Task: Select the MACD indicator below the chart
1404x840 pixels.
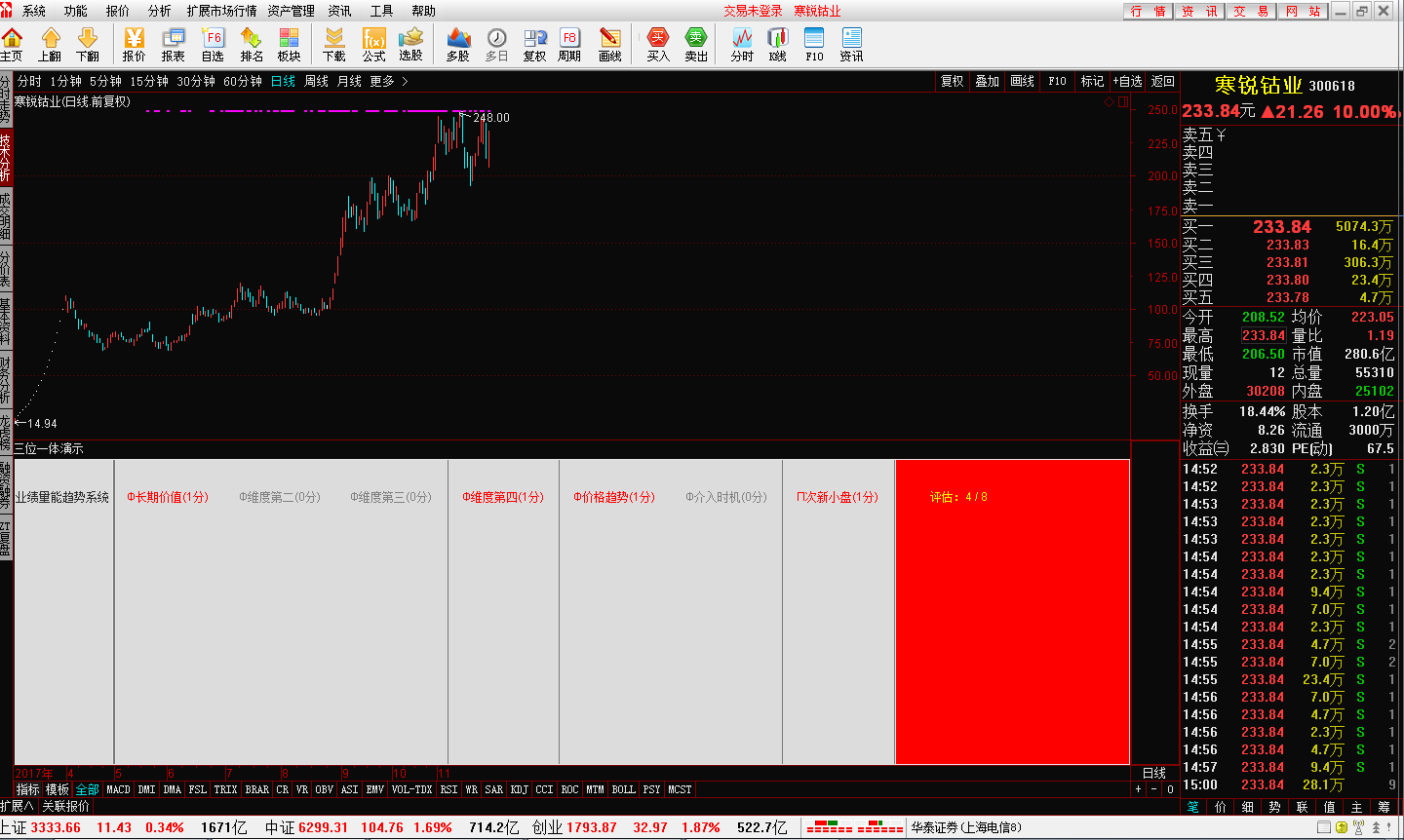Action: pyautogui.click(x=118, y=789)
